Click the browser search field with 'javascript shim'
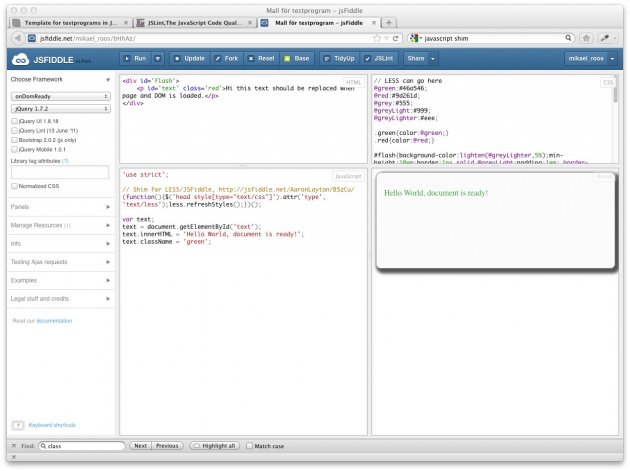This screenshot has height=471, width=630. pos(493,39)
